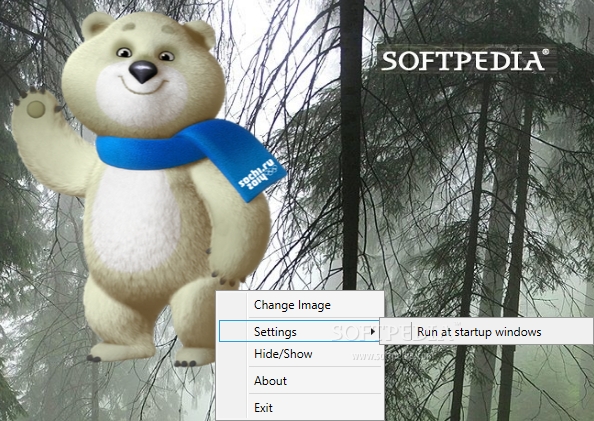Open the About menu entry
Viewport: 594px width, 421px height.
coord(300,380)
